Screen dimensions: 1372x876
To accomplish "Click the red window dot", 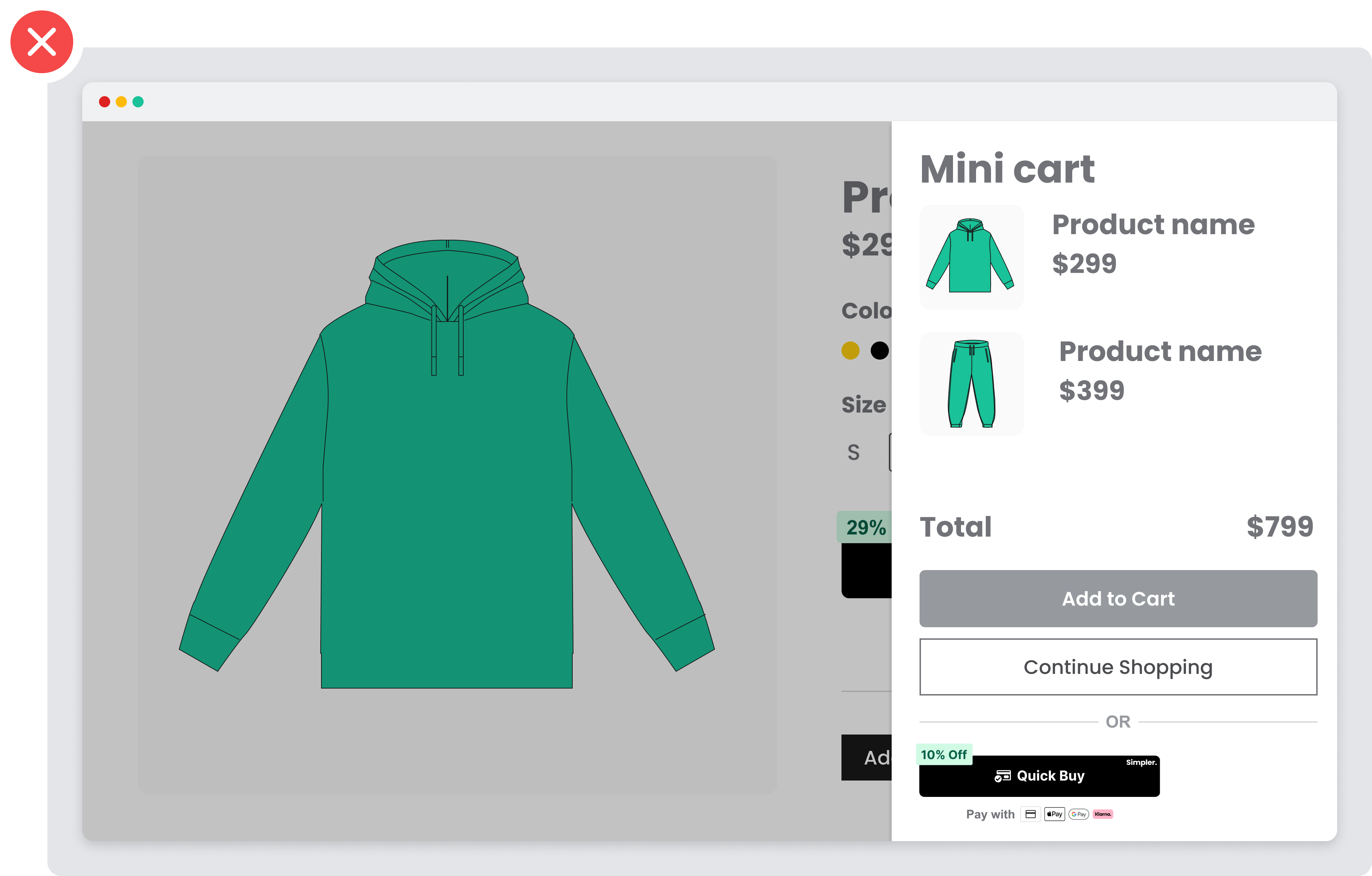I will [x=104, y=102].
